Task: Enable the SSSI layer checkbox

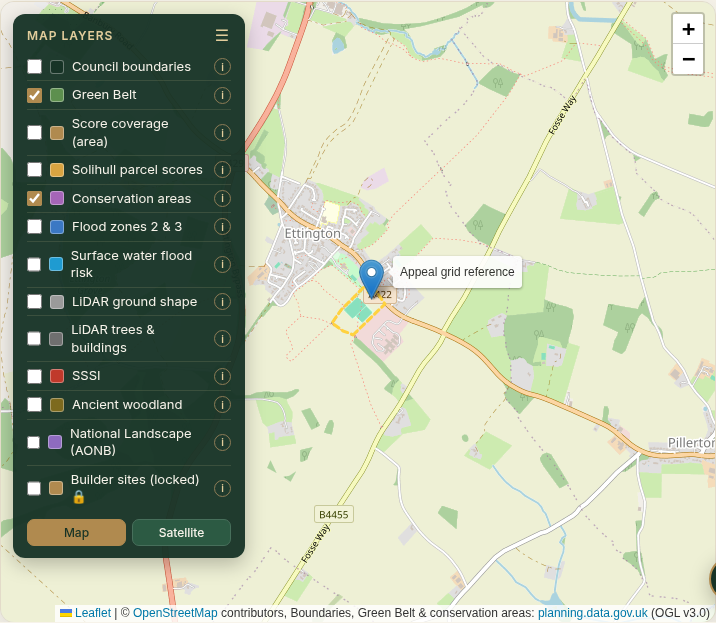Action: 34,376
